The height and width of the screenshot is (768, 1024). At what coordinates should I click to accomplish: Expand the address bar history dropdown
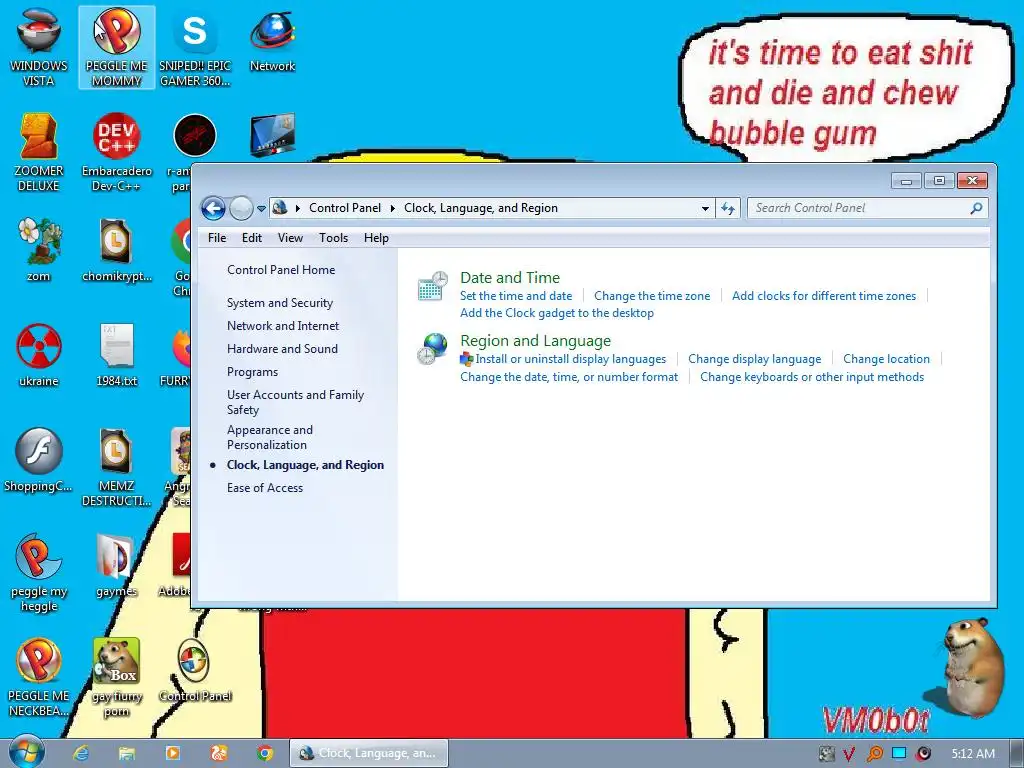(x=705, y=208)
